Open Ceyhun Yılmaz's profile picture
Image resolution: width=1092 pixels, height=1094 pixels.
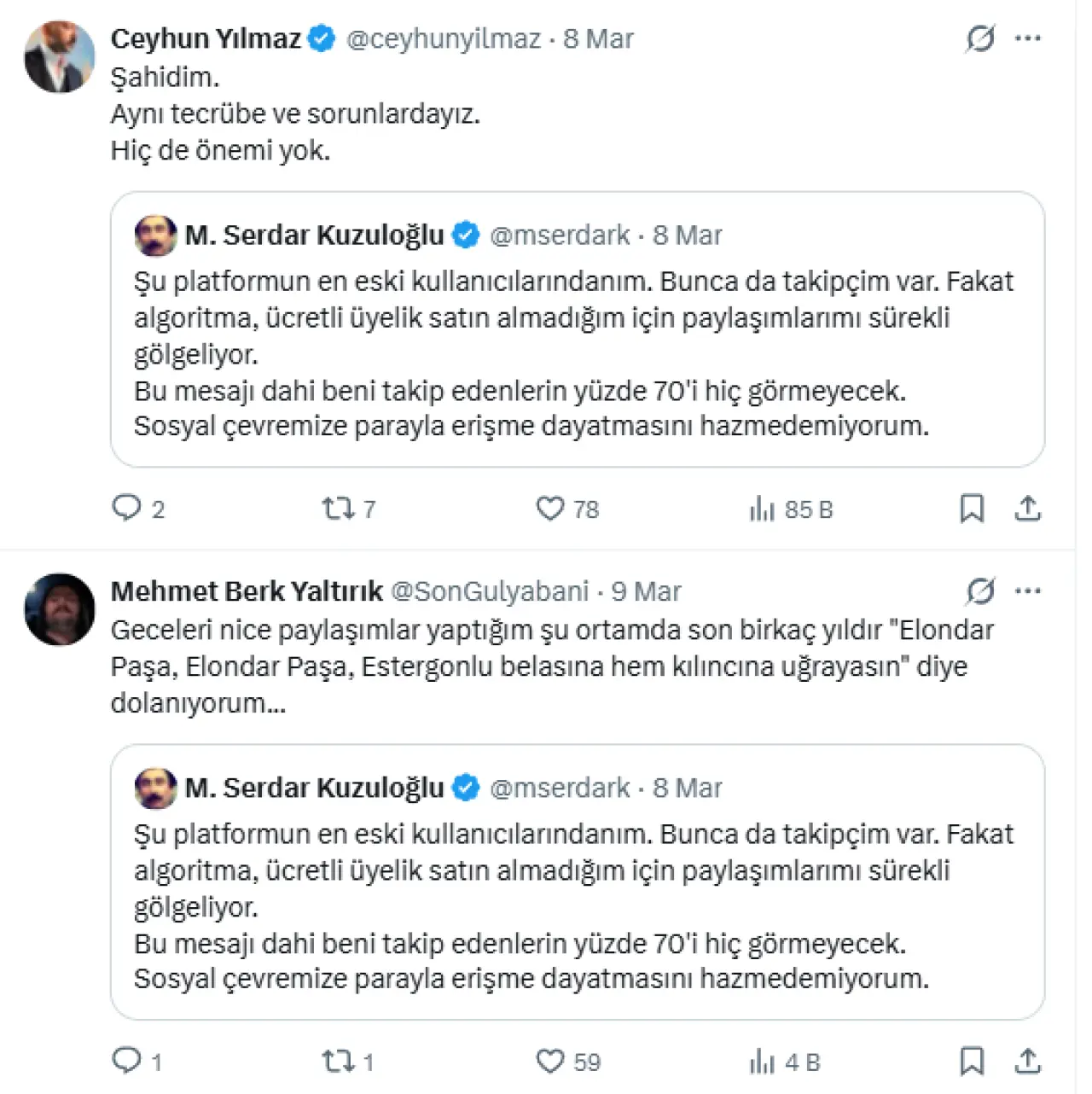point(60,57)
